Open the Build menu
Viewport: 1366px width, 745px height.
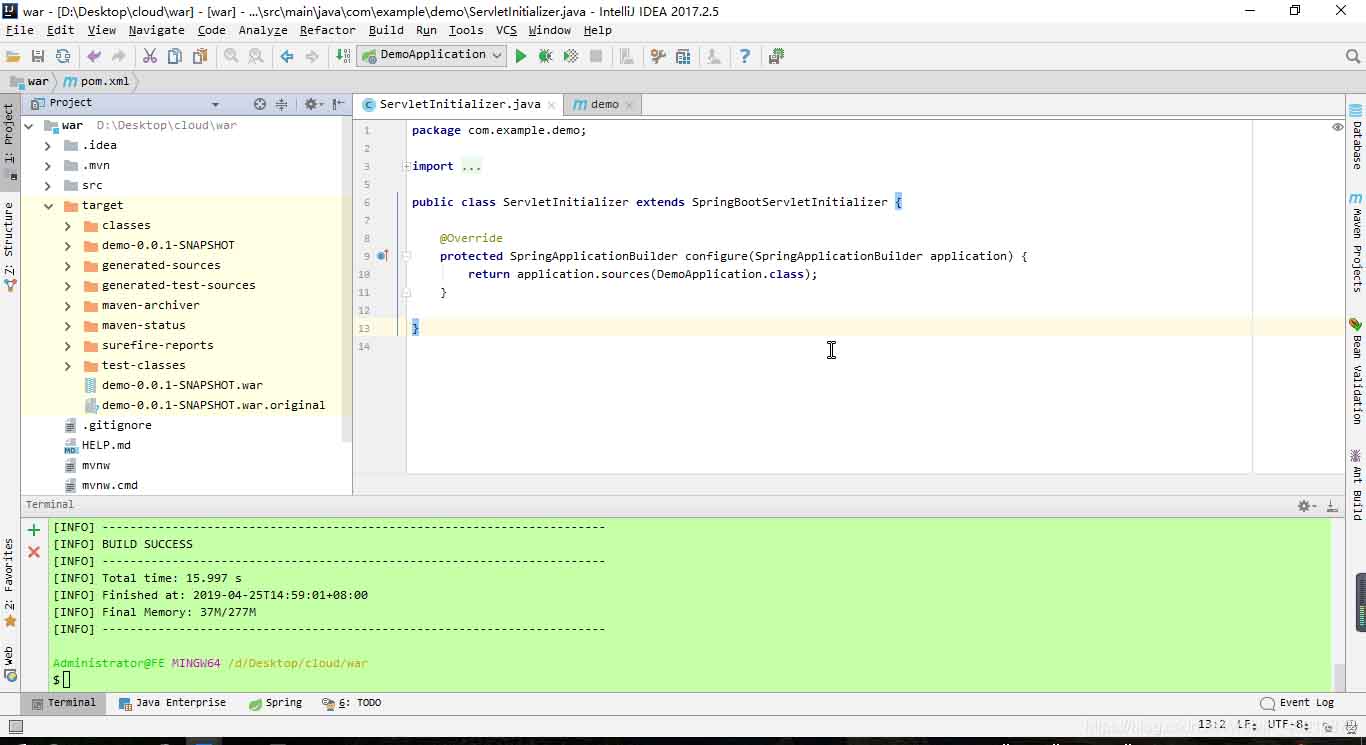(x=386, y=30)
